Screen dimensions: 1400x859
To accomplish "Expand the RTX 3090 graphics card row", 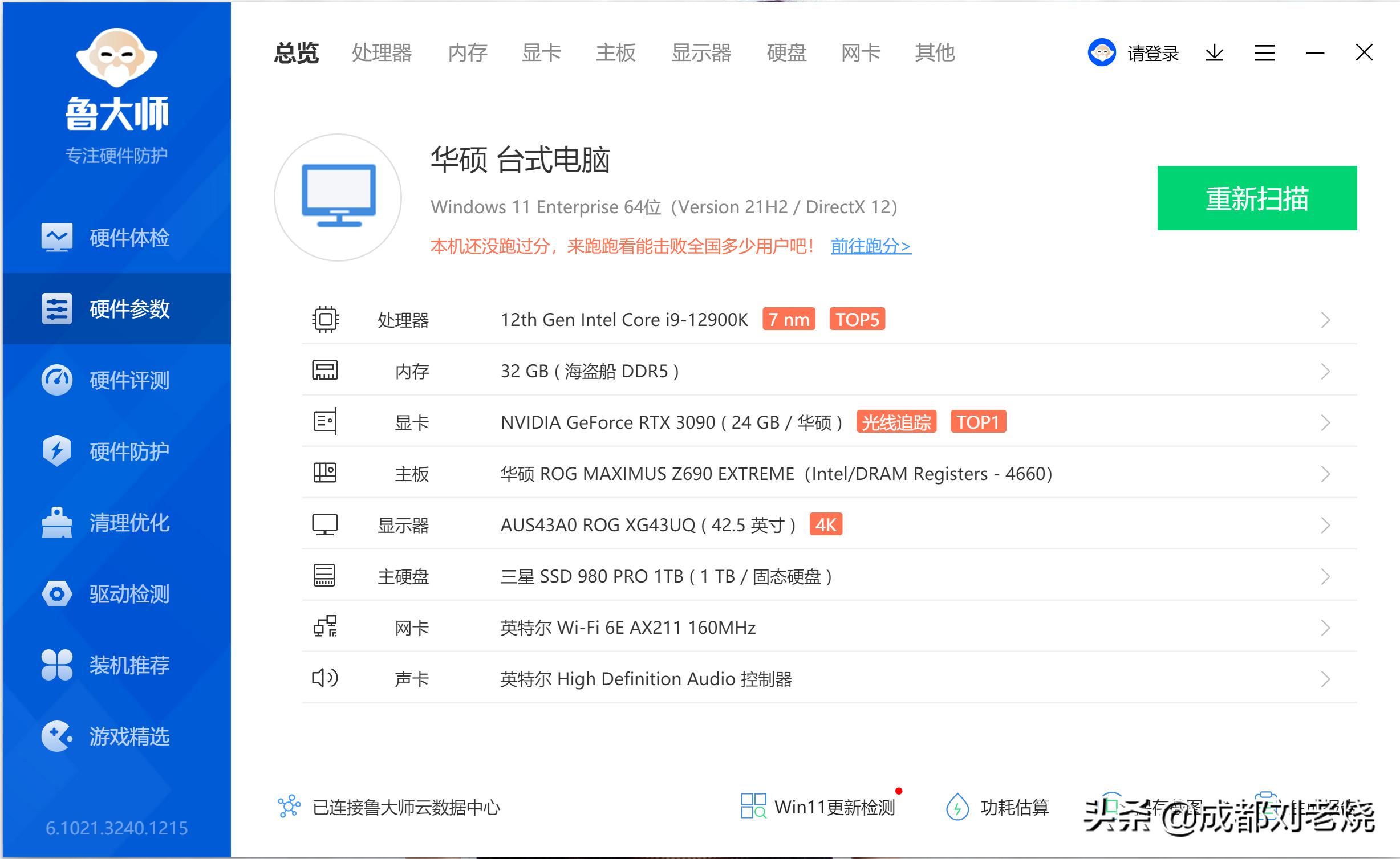I will click(1324, 422).
